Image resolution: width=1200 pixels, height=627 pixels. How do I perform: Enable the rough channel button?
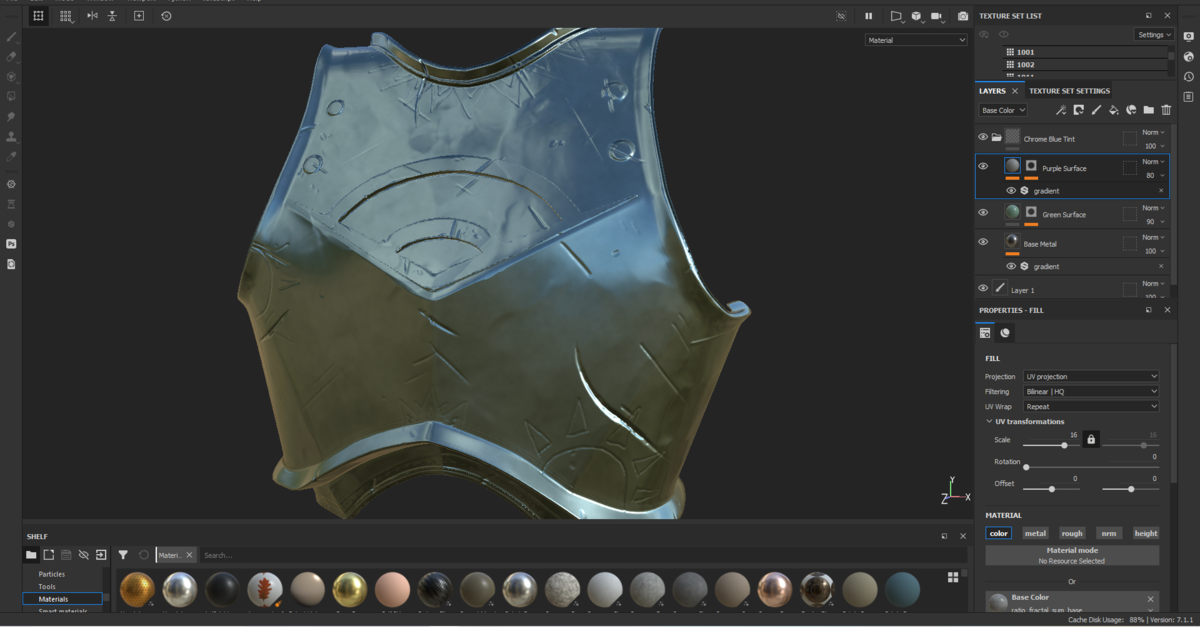point(1072,533)
